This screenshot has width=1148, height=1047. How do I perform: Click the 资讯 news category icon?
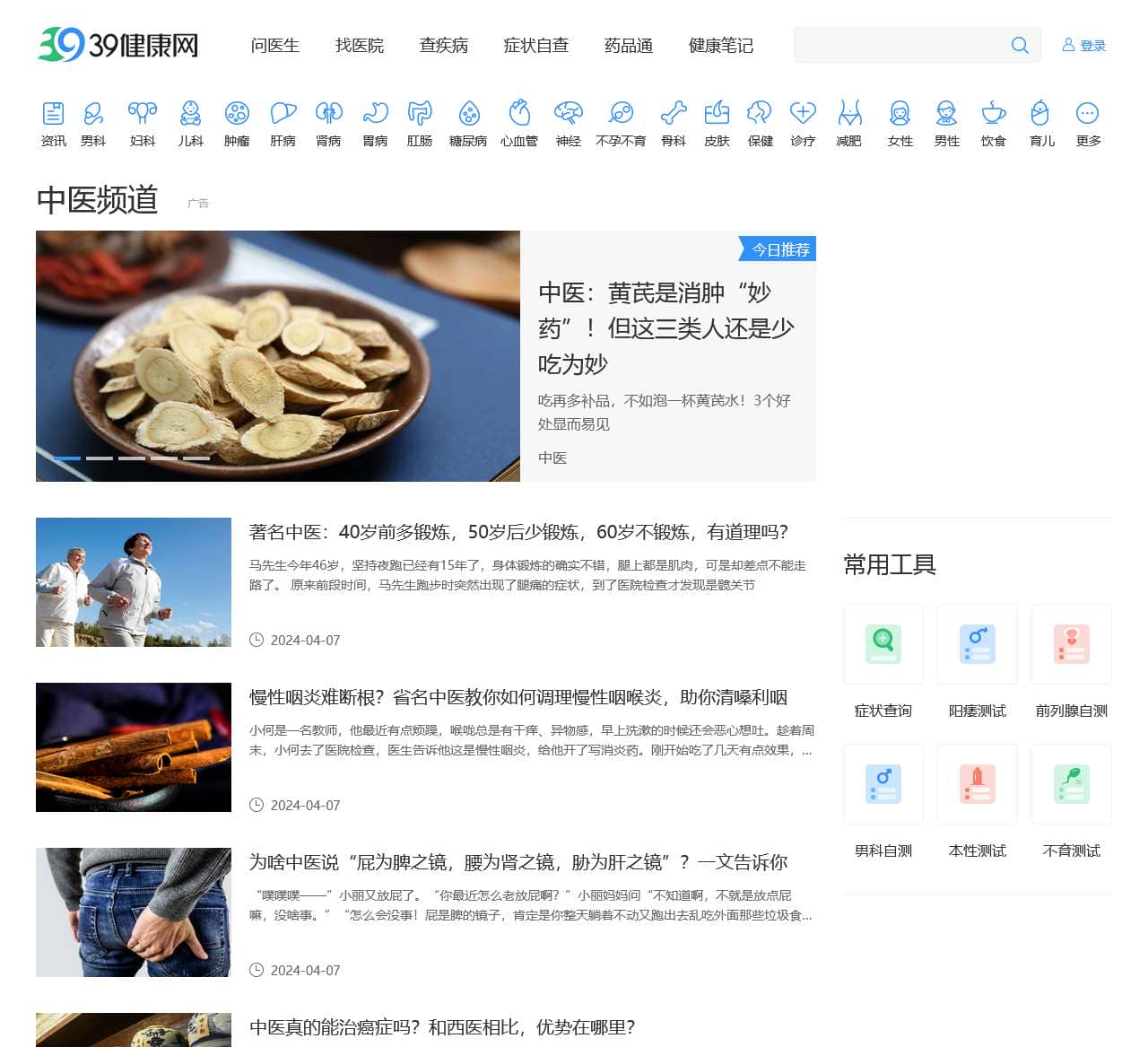pos(53,113)
